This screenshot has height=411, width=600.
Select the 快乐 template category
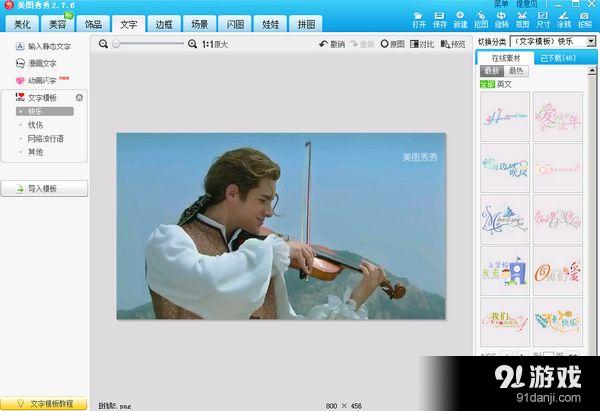pyautogui.click(x=45, y=111)
